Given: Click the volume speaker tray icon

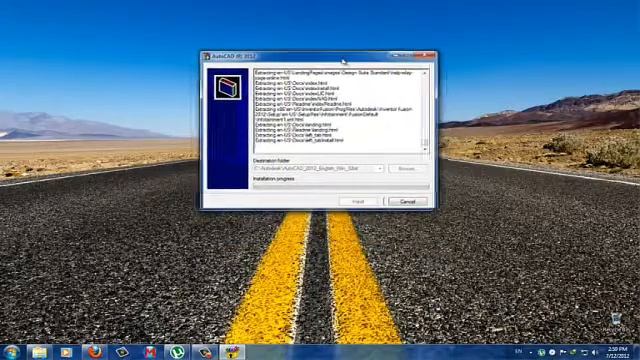Looking at the screenshot, I should [x=595, y=352].
